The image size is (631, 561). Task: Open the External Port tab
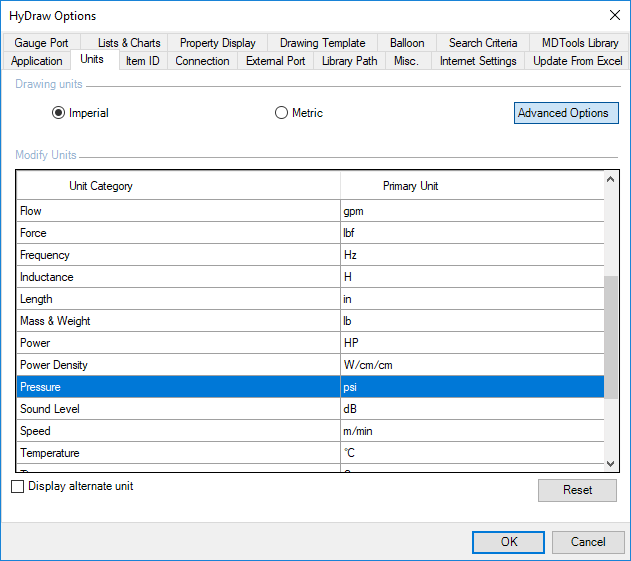(x=276, y=61)
